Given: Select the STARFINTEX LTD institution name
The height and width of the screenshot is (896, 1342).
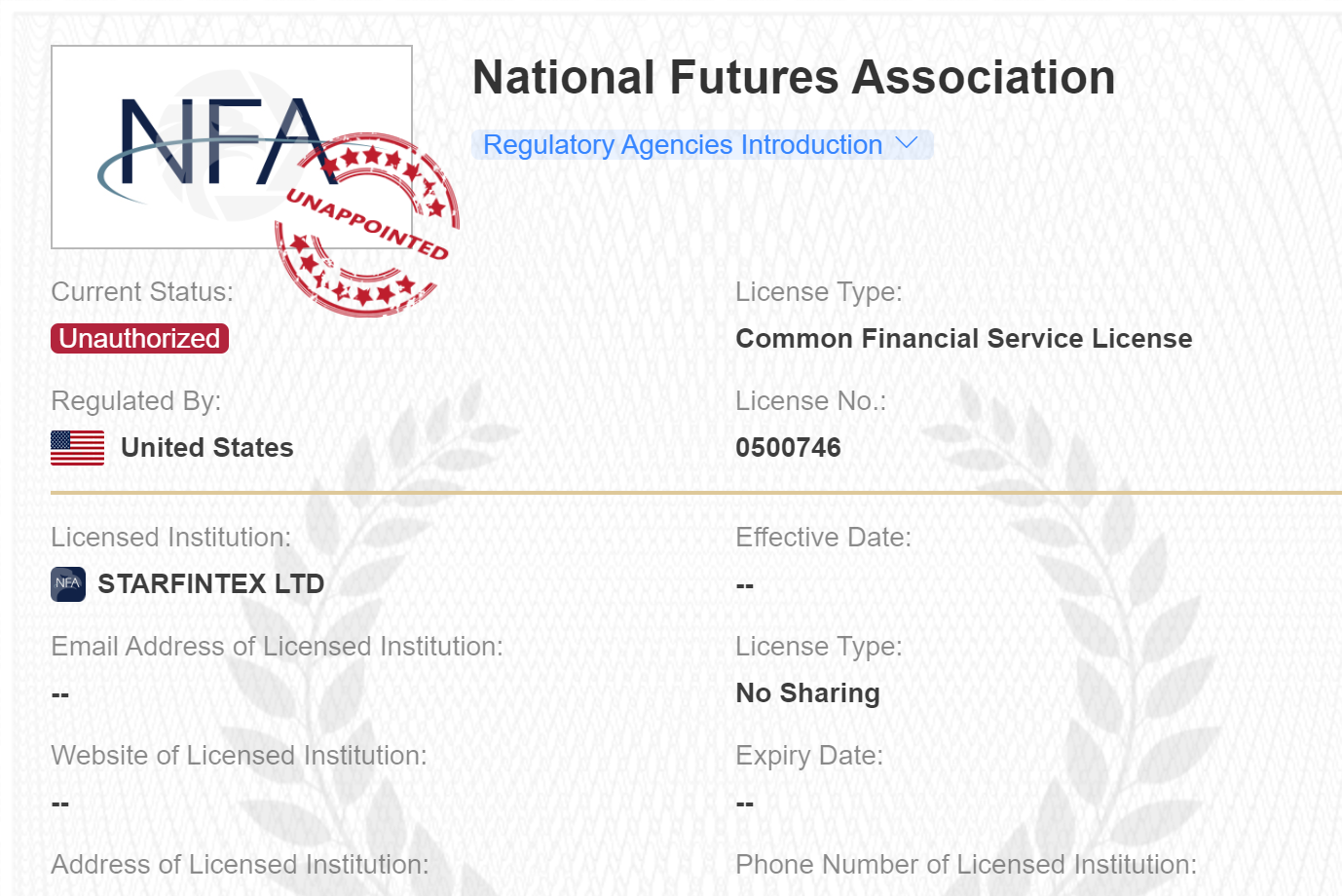Looking at the screenshot, I should [x=211, y=584].
